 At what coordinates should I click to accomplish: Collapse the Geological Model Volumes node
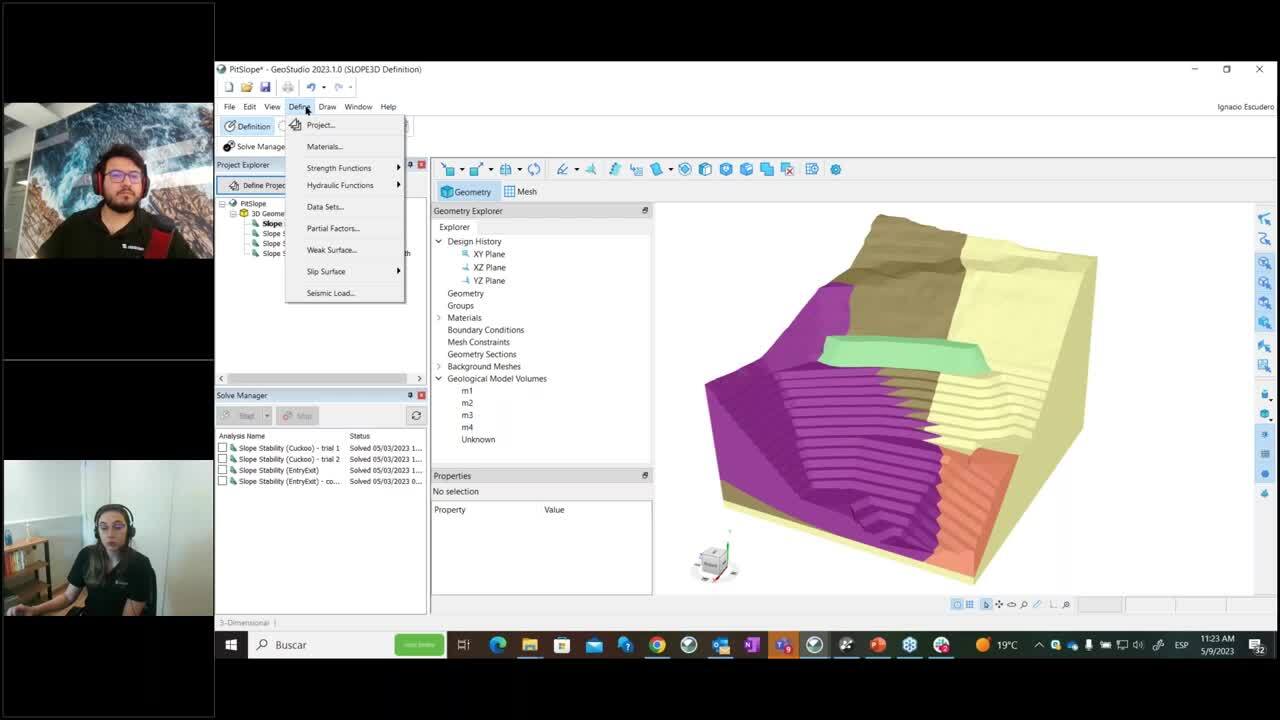438,379
